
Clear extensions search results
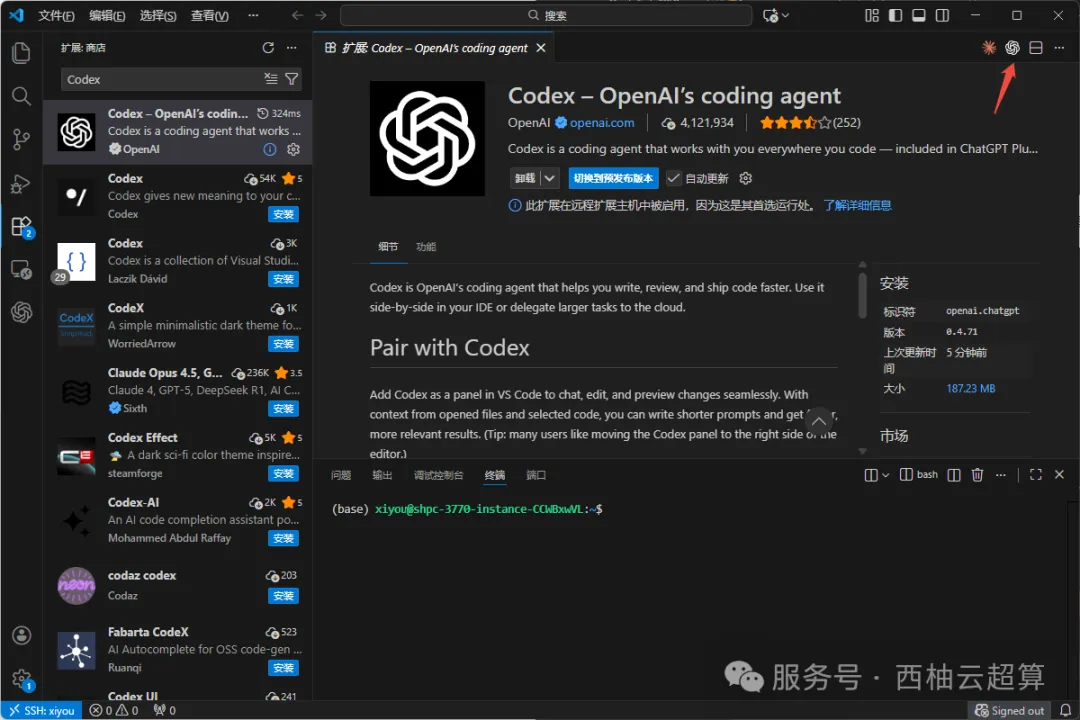[x=271, y=79]
